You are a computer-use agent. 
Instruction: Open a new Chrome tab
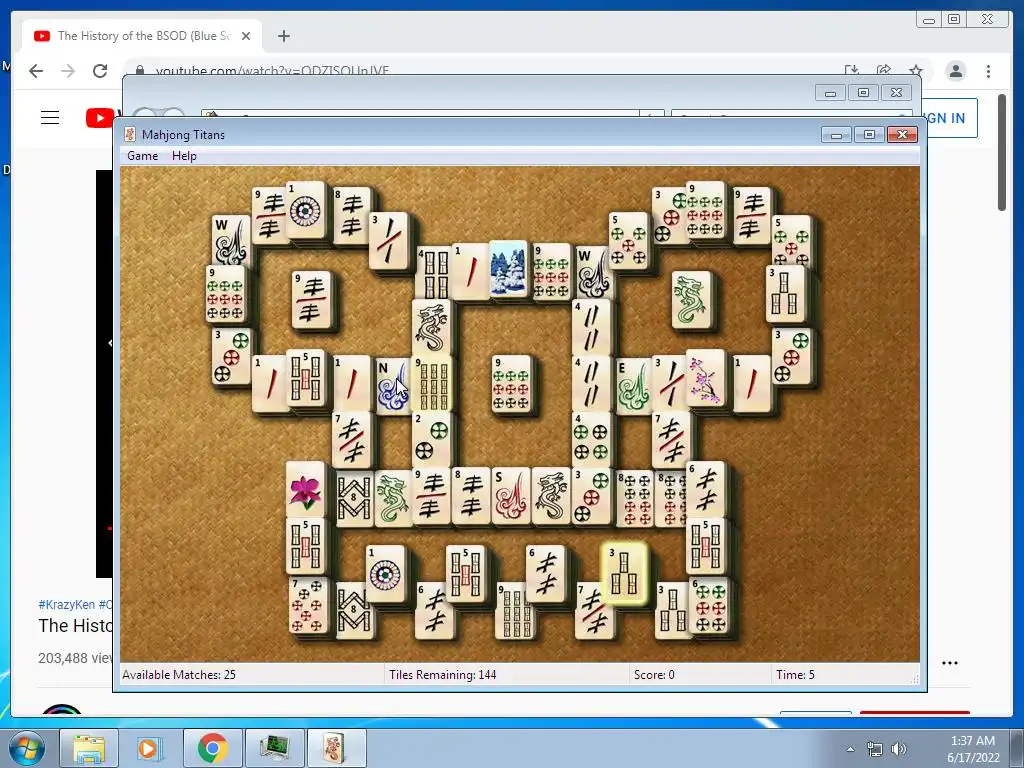click(283, 36)
